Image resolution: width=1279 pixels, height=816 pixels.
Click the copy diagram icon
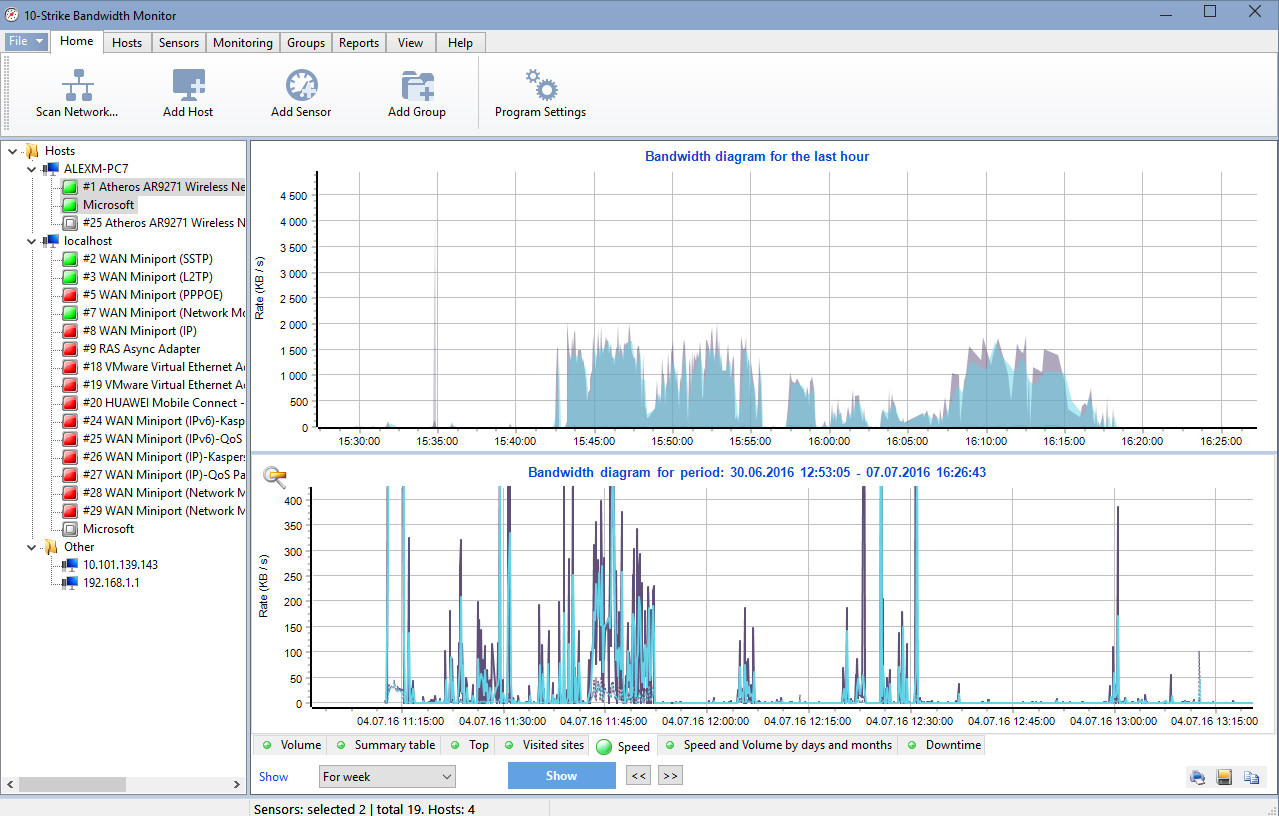(x=1251, y=777)
